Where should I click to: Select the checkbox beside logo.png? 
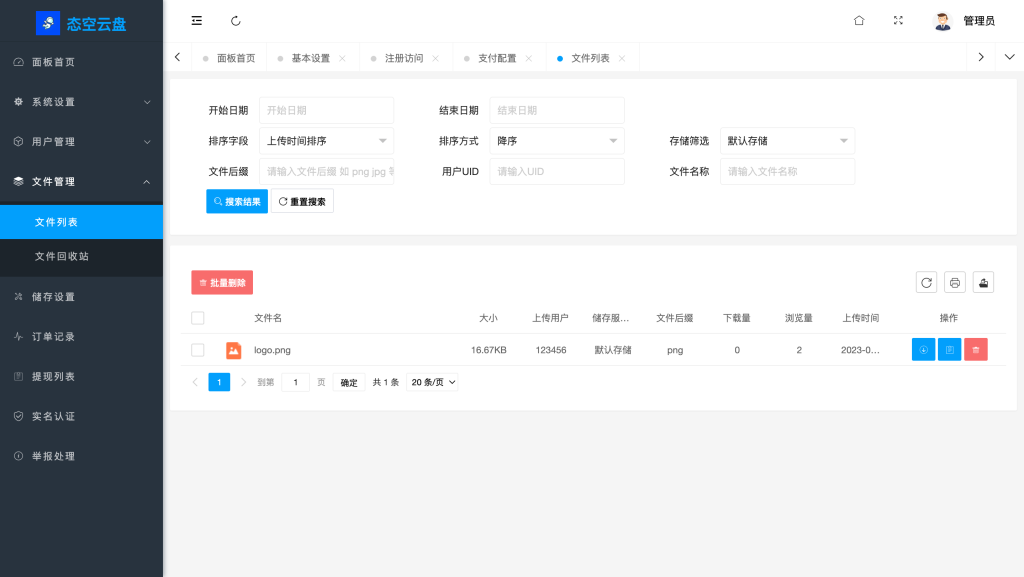(x=197, y=350)
